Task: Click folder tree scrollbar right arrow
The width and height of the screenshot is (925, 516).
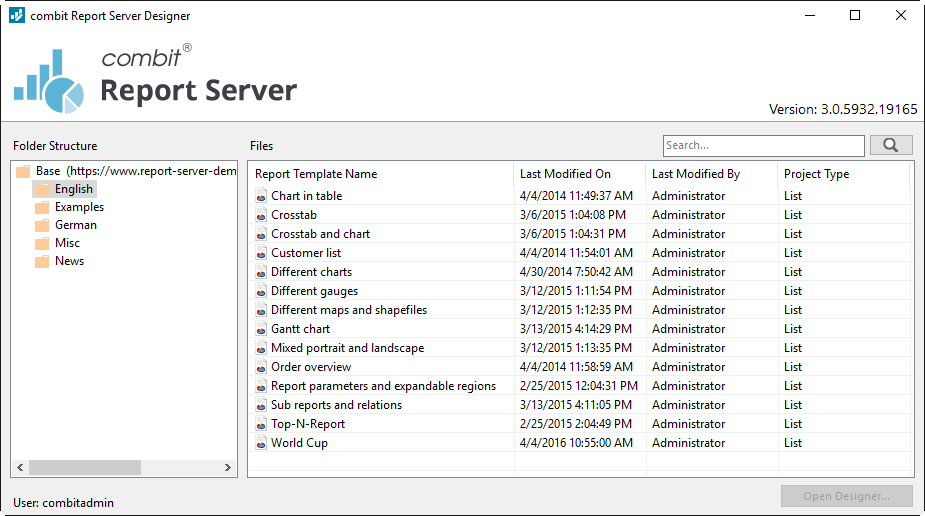Action: 228,468
